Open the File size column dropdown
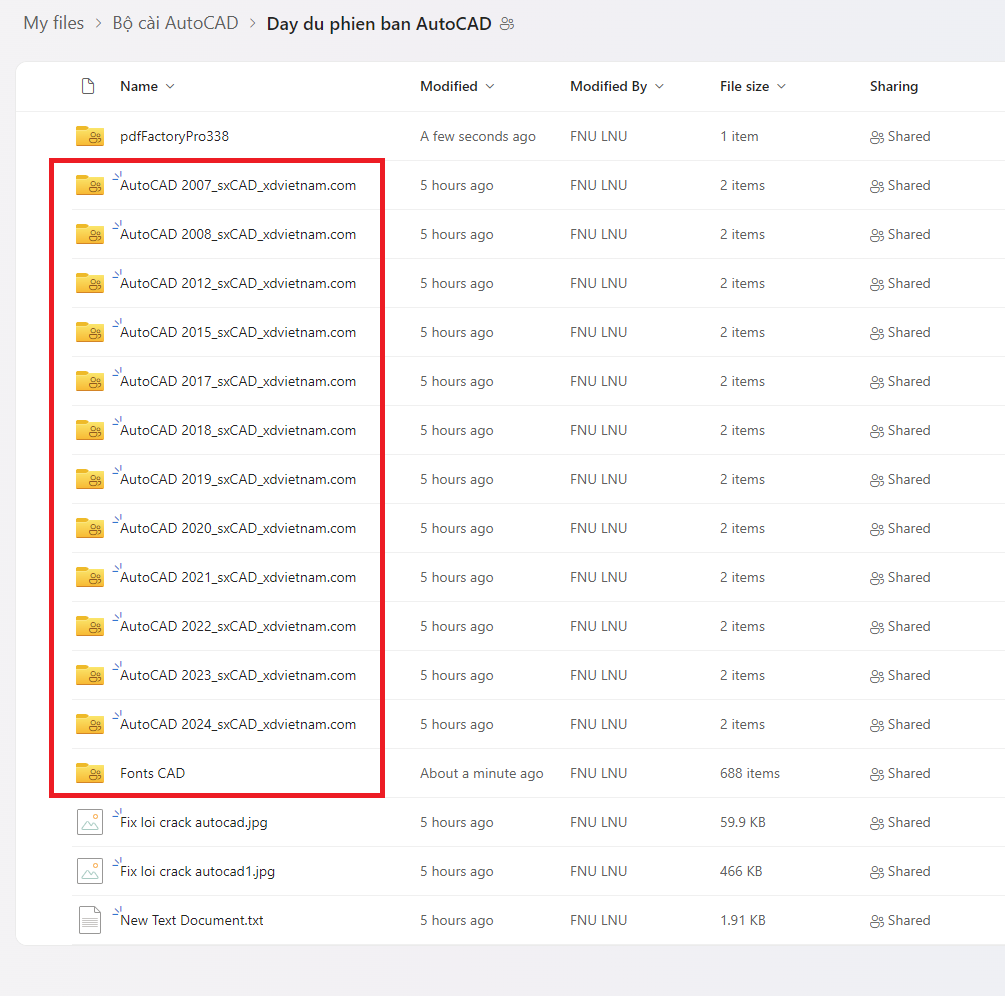This screenshot has width=1005, height=996. tap(781, 87)
